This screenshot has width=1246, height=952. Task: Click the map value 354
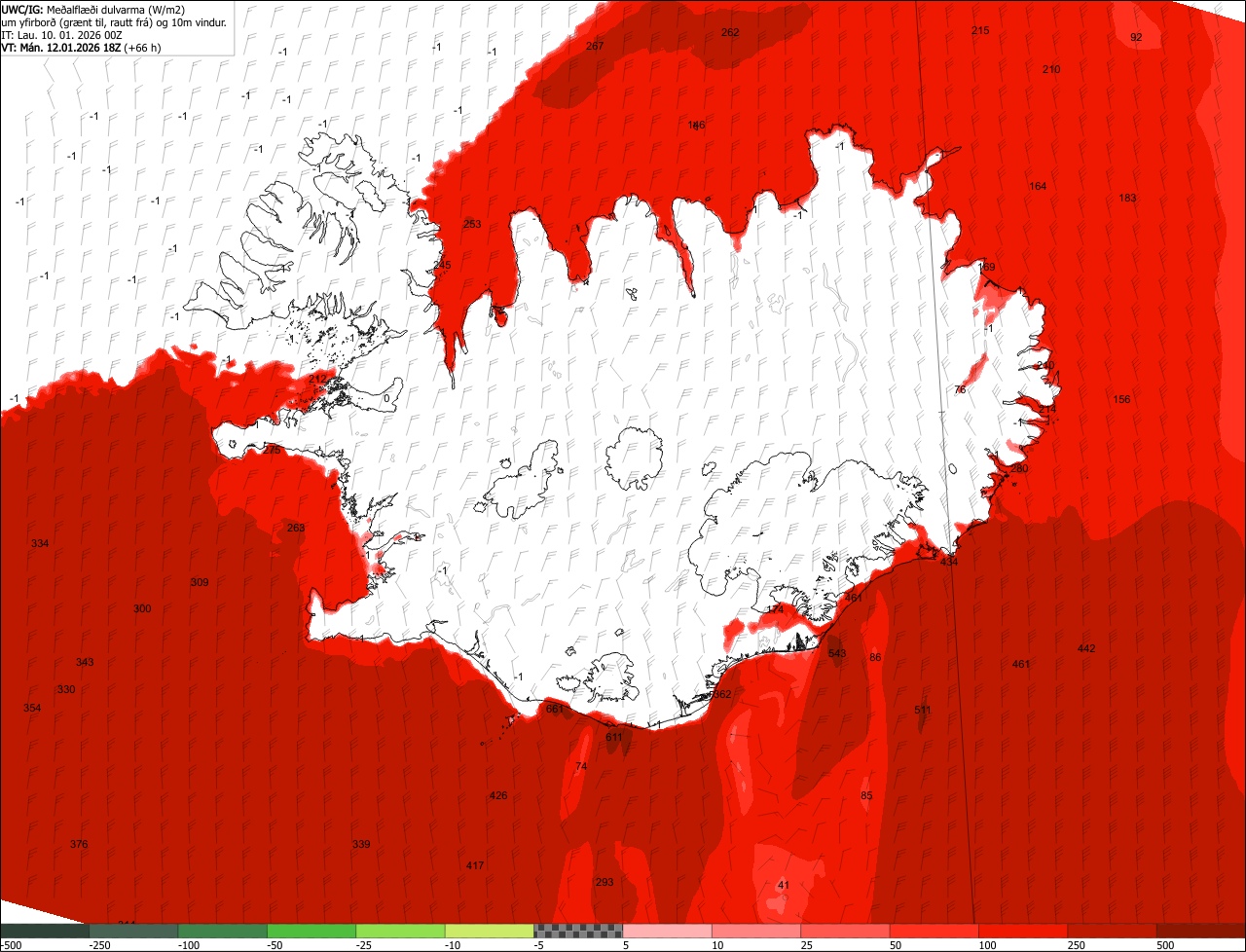tap(32, 708)
